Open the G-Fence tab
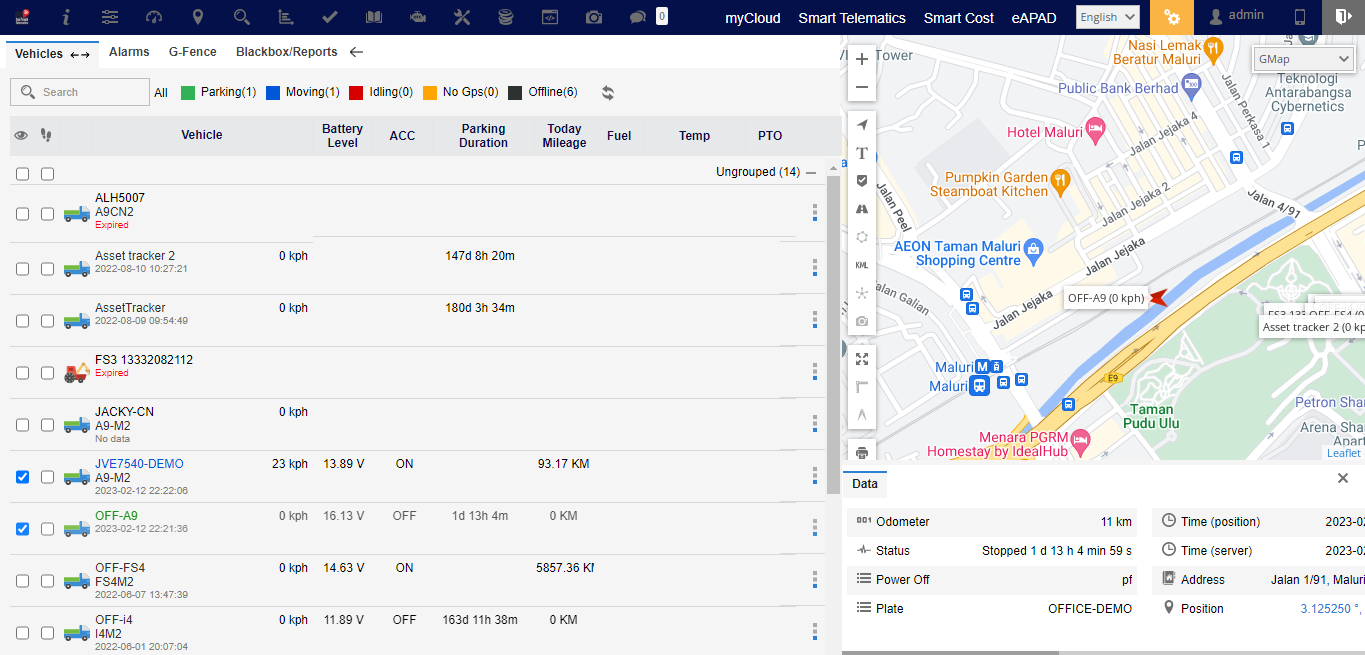 tap(191, 52)
